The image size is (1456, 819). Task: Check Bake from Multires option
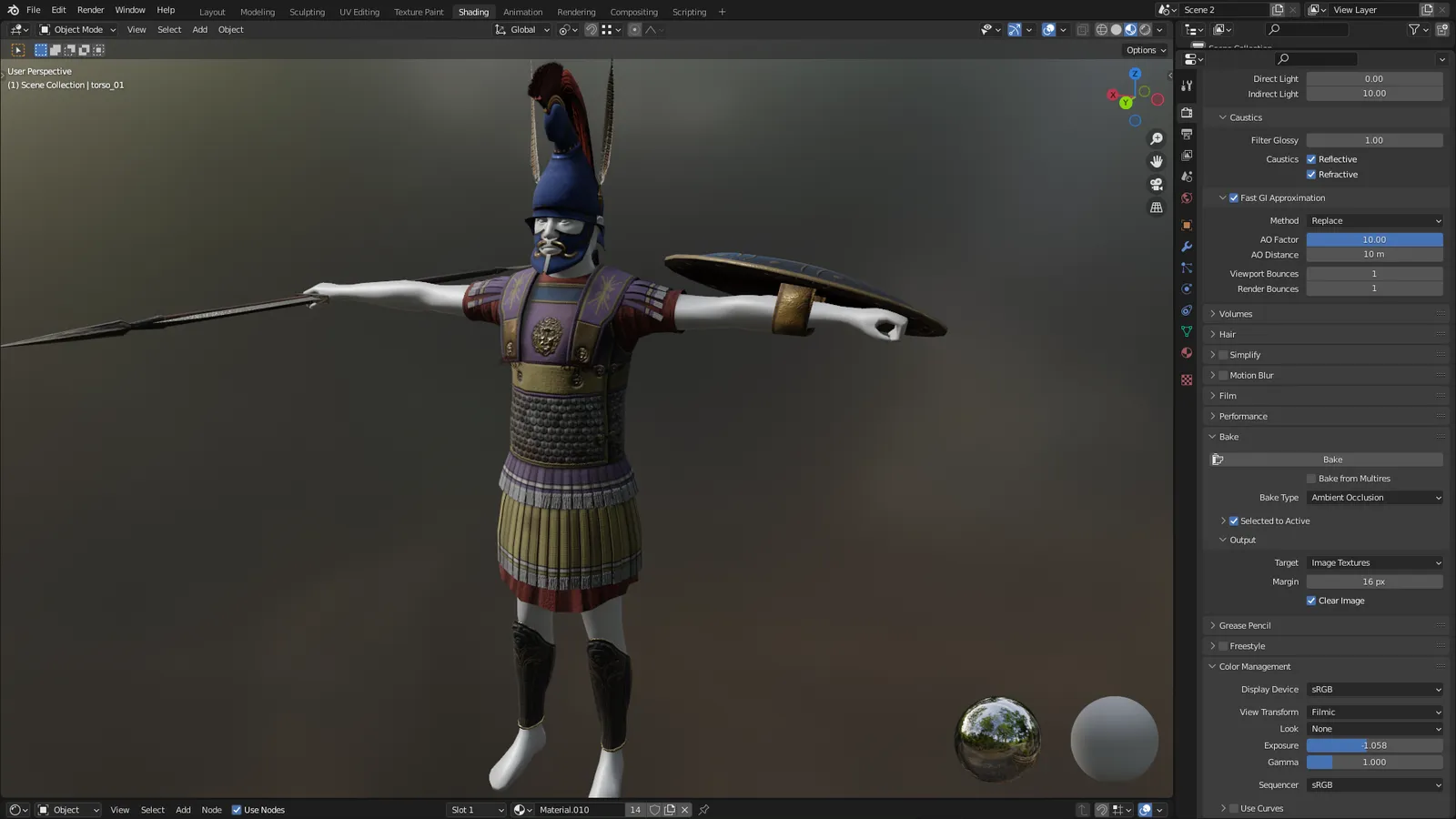(1311, 479)
